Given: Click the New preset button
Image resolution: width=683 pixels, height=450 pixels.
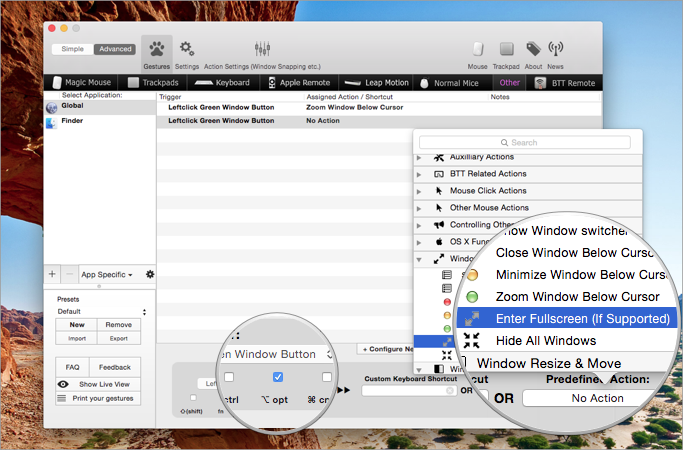Looking at the screenshot, I should 77,325.
